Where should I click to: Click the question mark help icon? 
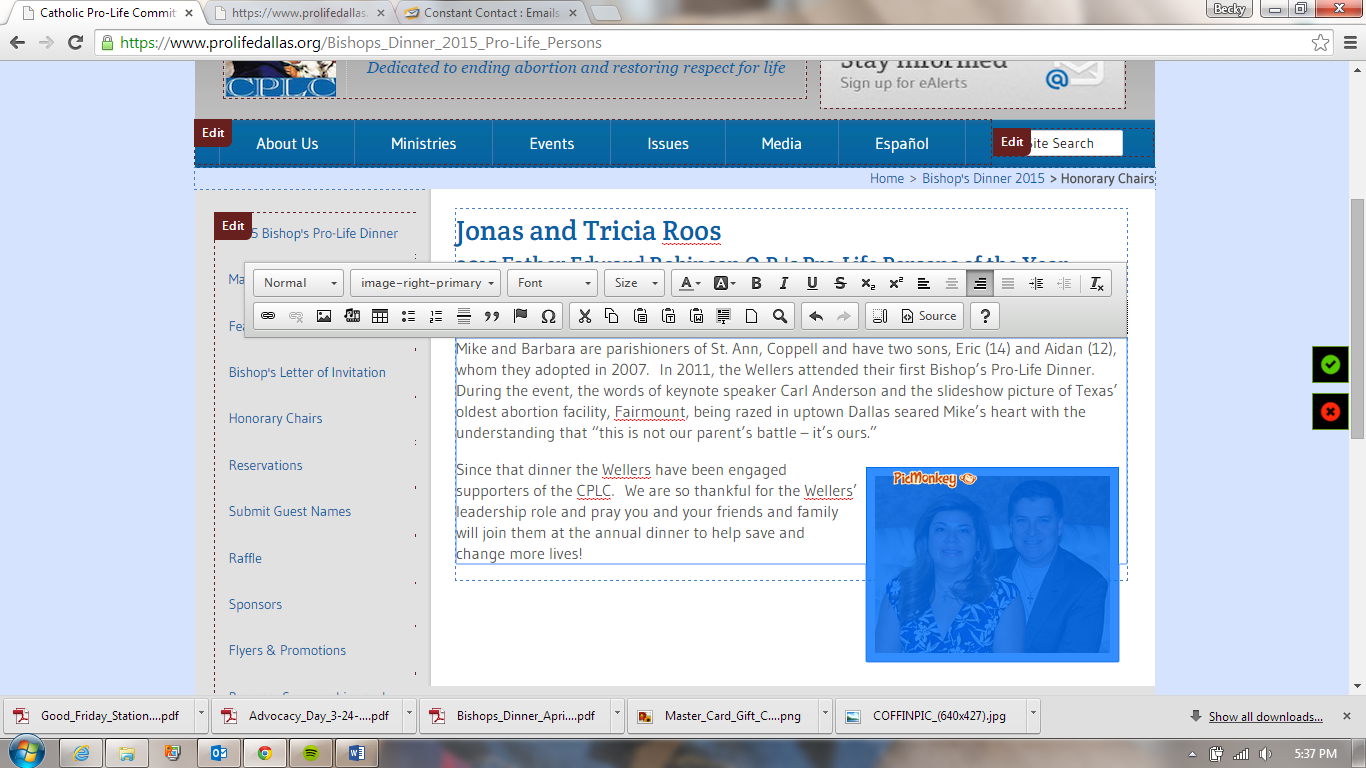(x=985, y=316)
